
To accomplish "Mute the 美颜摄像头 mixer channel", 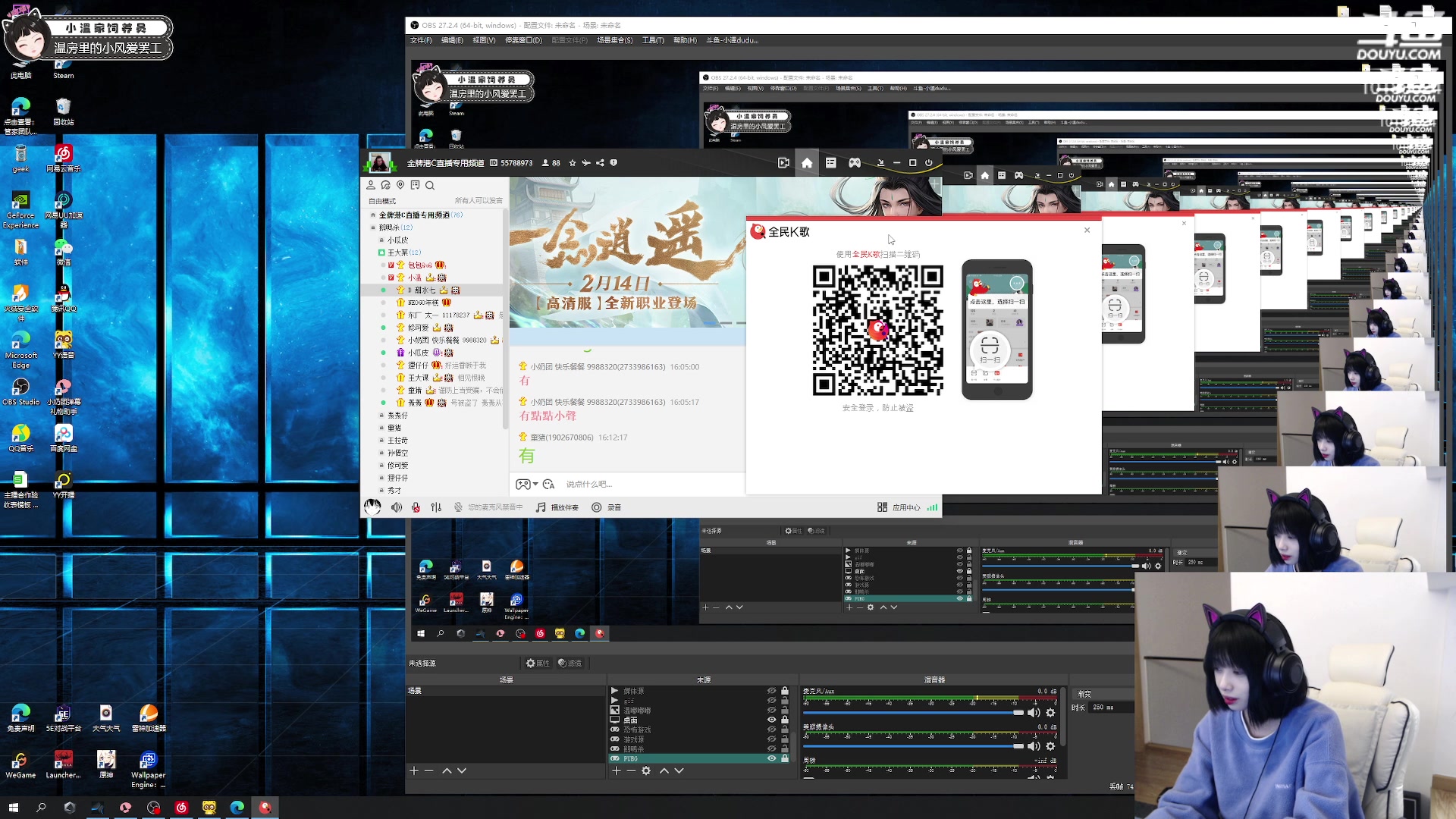I will click(1034, 746).
